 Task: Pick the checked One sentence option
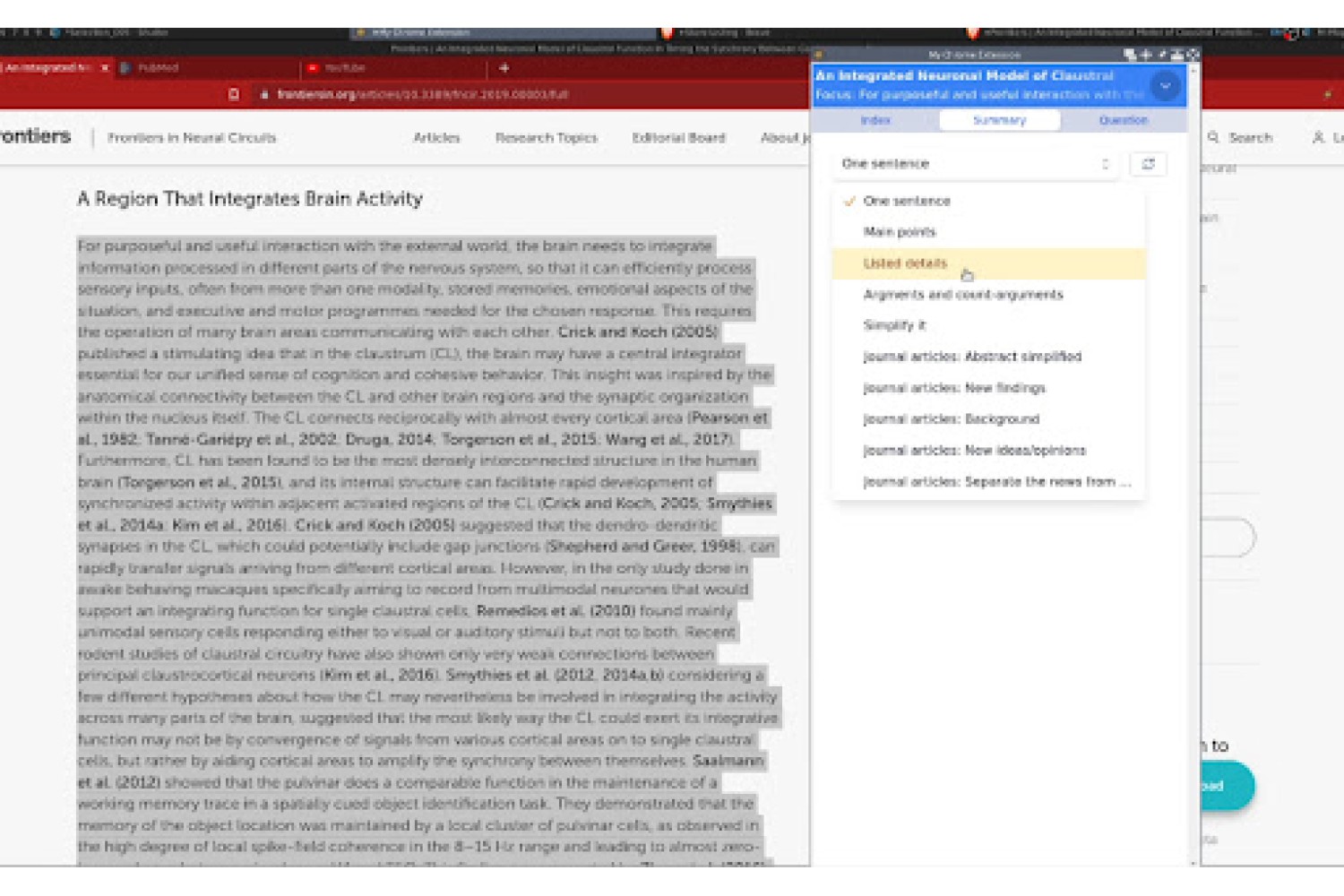[x=988, y=201]
